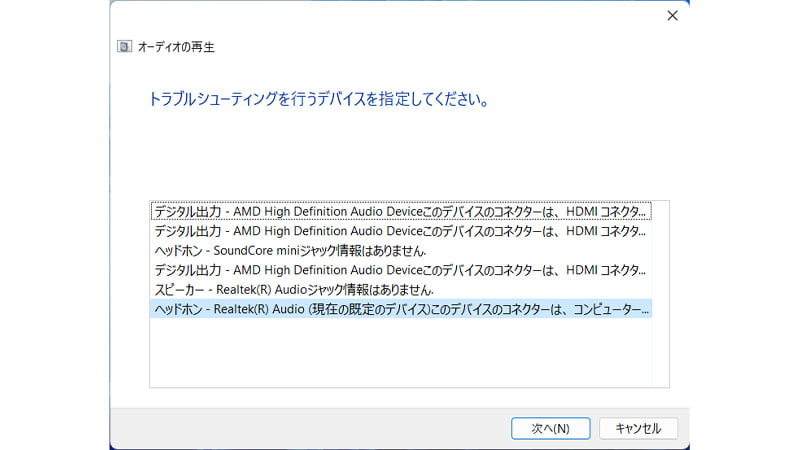
Task: Click the キャンセル button
Action: [x=638, y=428]
